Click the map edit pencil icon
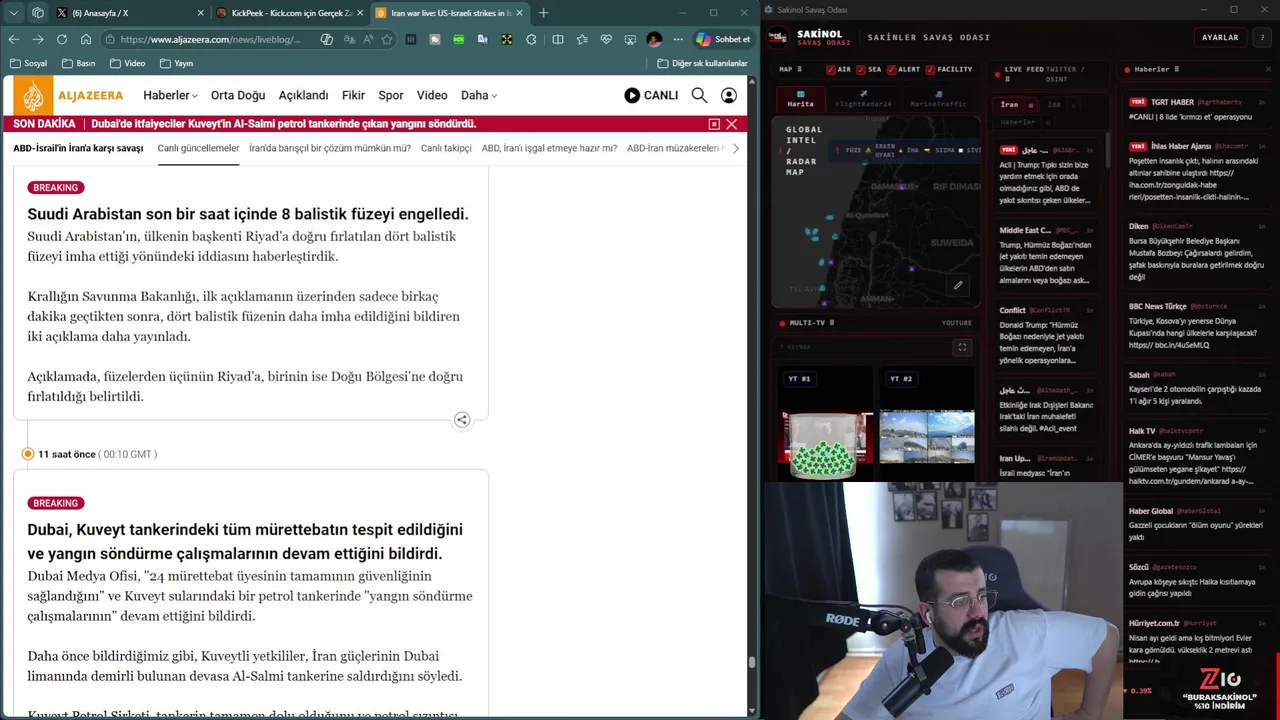 pyautogui.click(x=958, y=285)
